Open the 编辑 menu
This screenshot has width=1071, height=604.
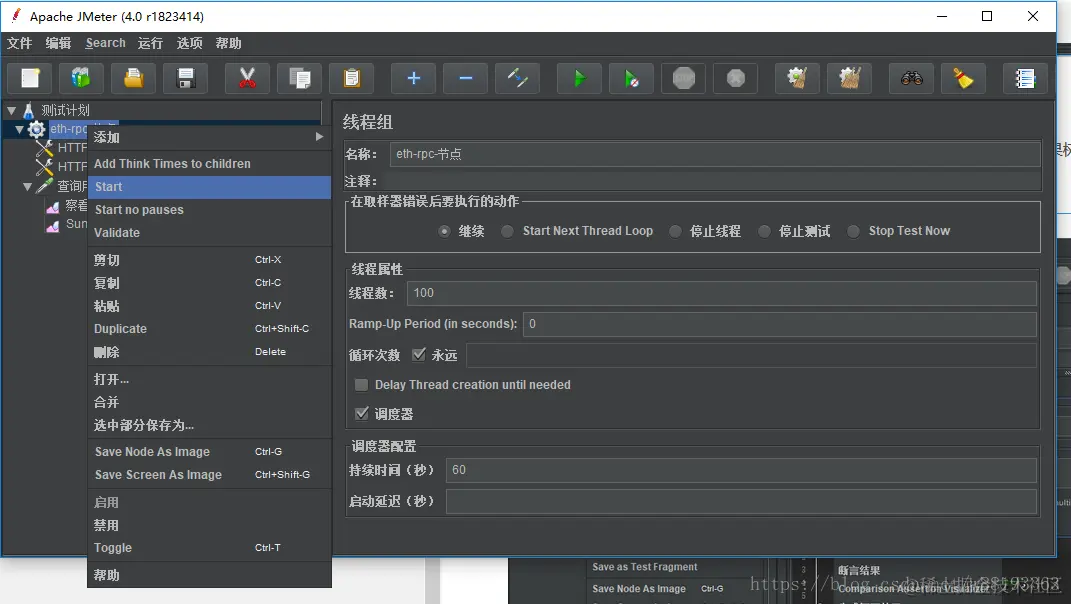pyautogui.click(x=58, y=43)
